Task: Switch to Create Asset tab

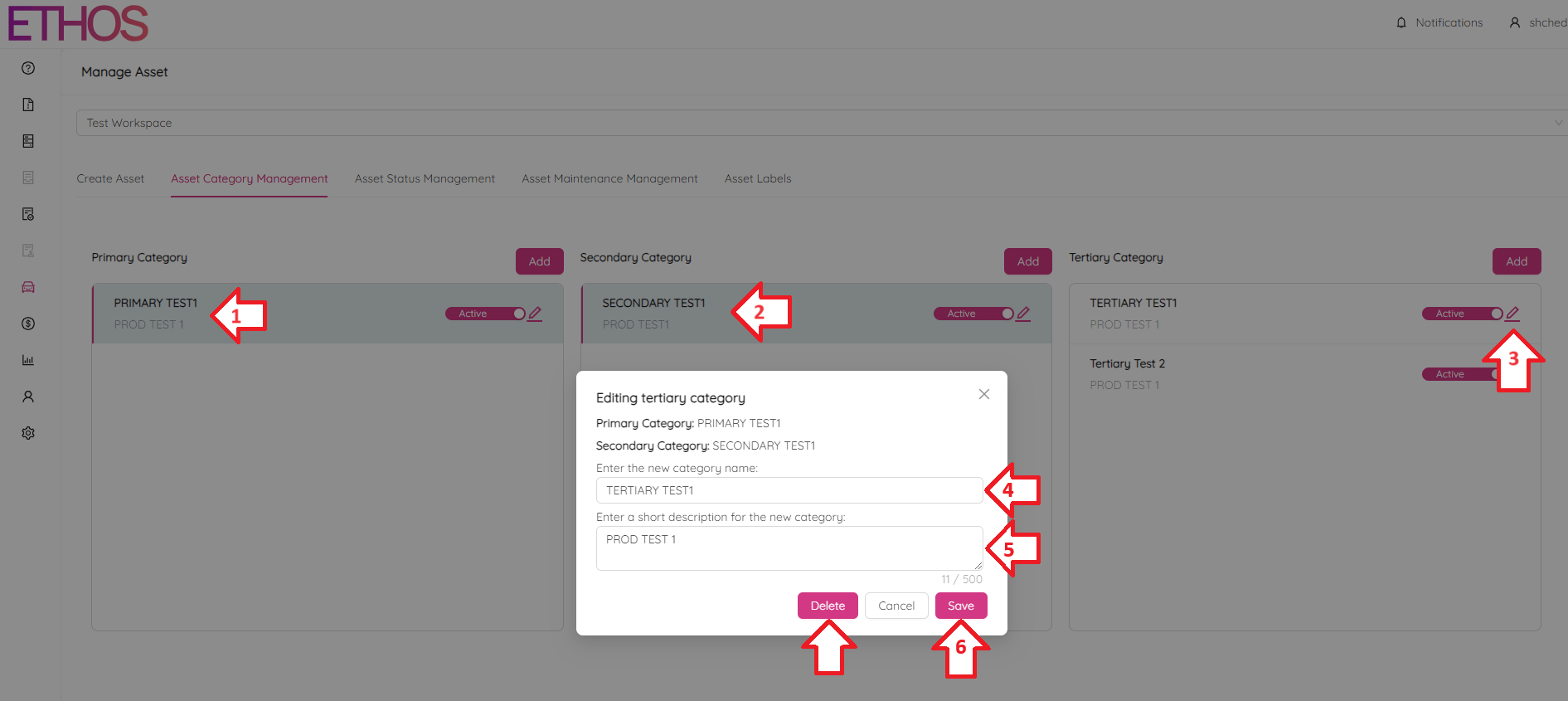Action: point(110,178)
